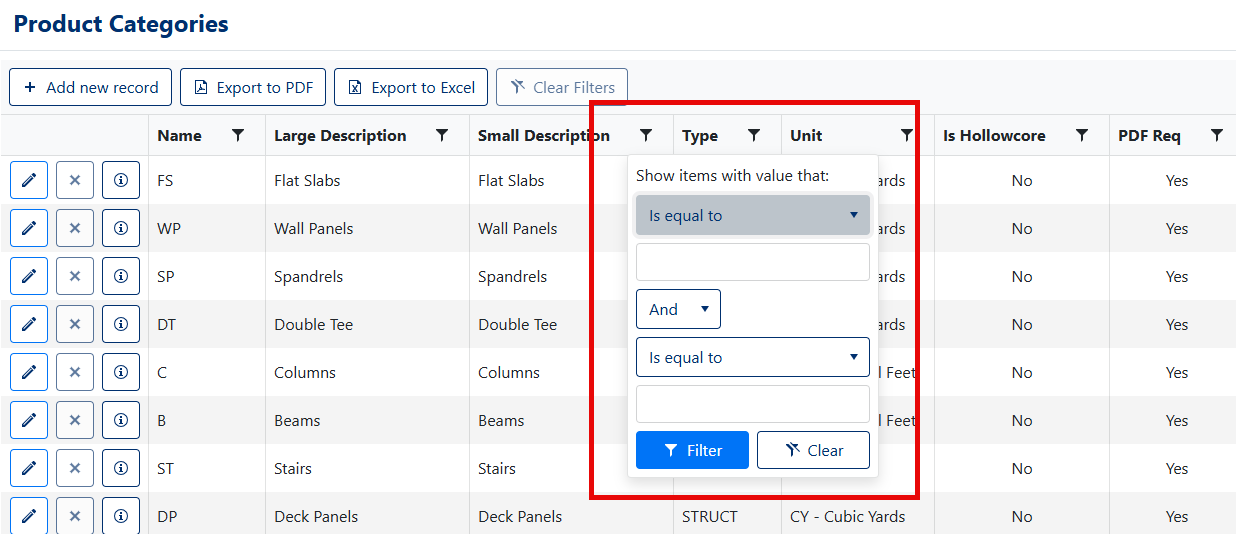Viewport: 1236px width, 534px height.
Task: Open filter for Large Description column
Action: pos(442,135)
